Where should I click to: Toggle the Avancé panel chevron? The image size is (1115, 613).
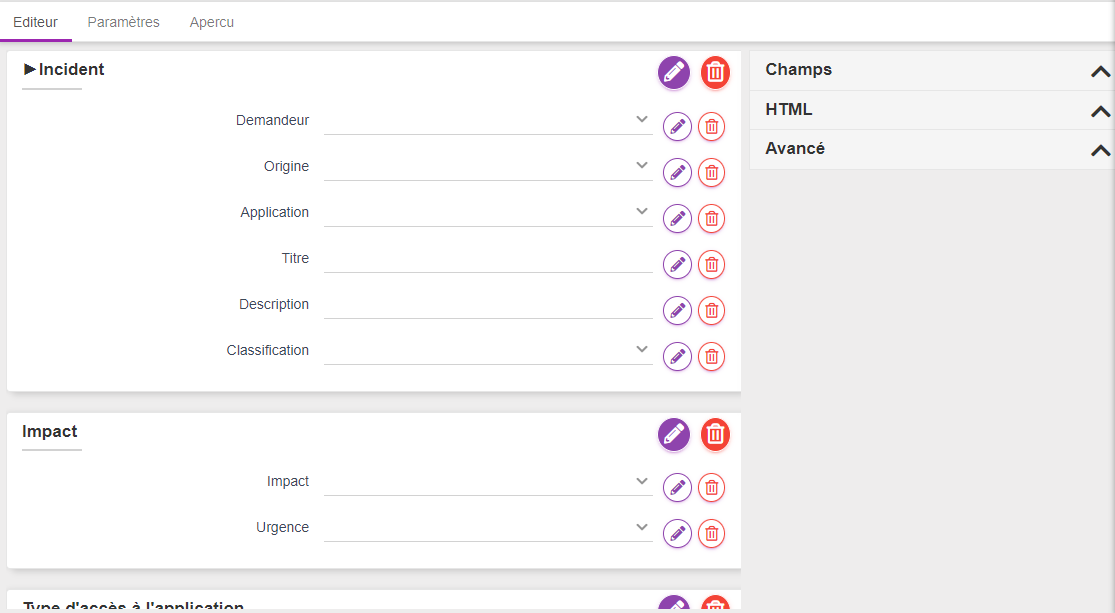[x=1100, y=150]
